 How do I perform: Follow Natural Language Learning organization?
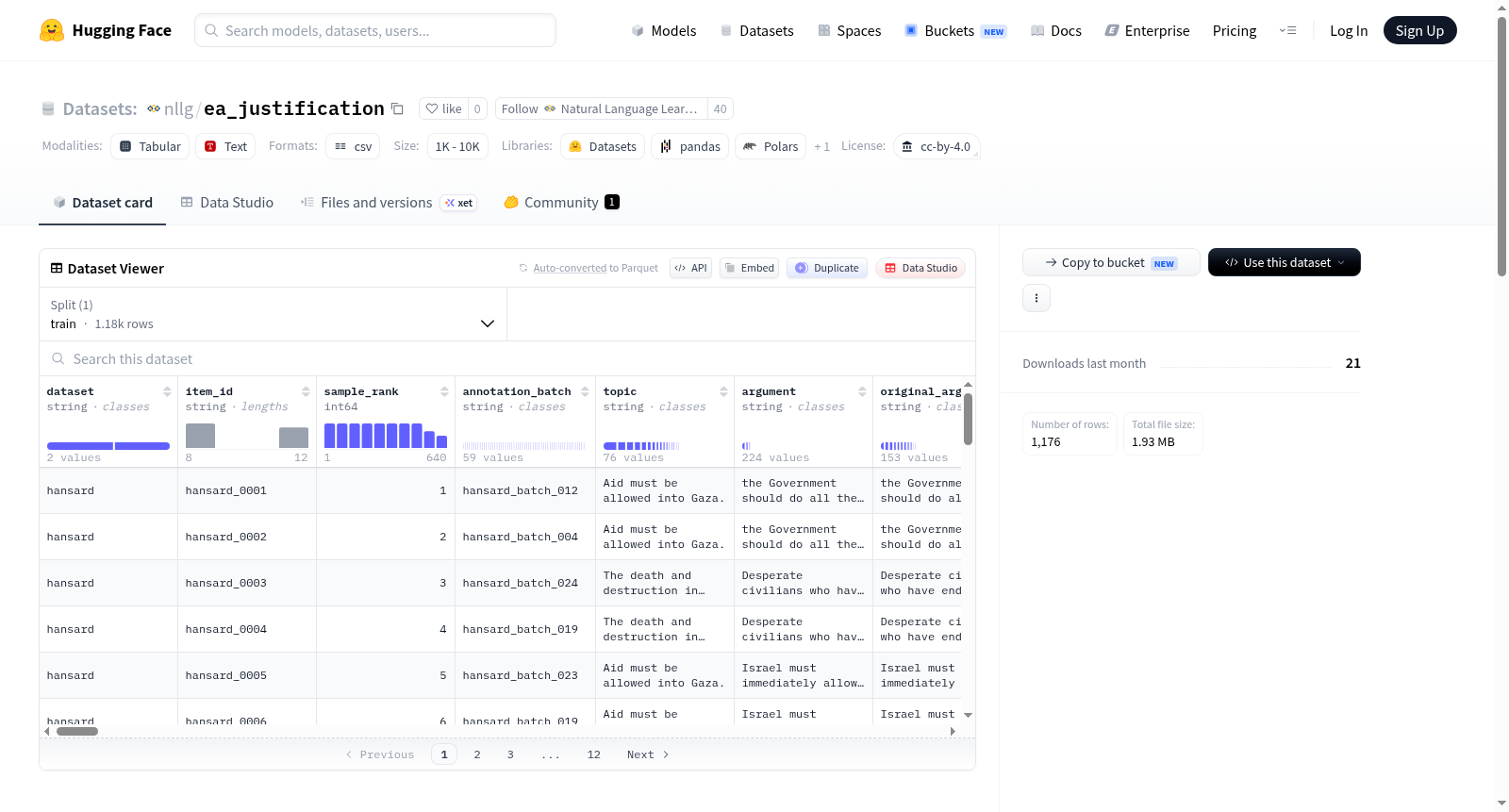pos(601,108)
